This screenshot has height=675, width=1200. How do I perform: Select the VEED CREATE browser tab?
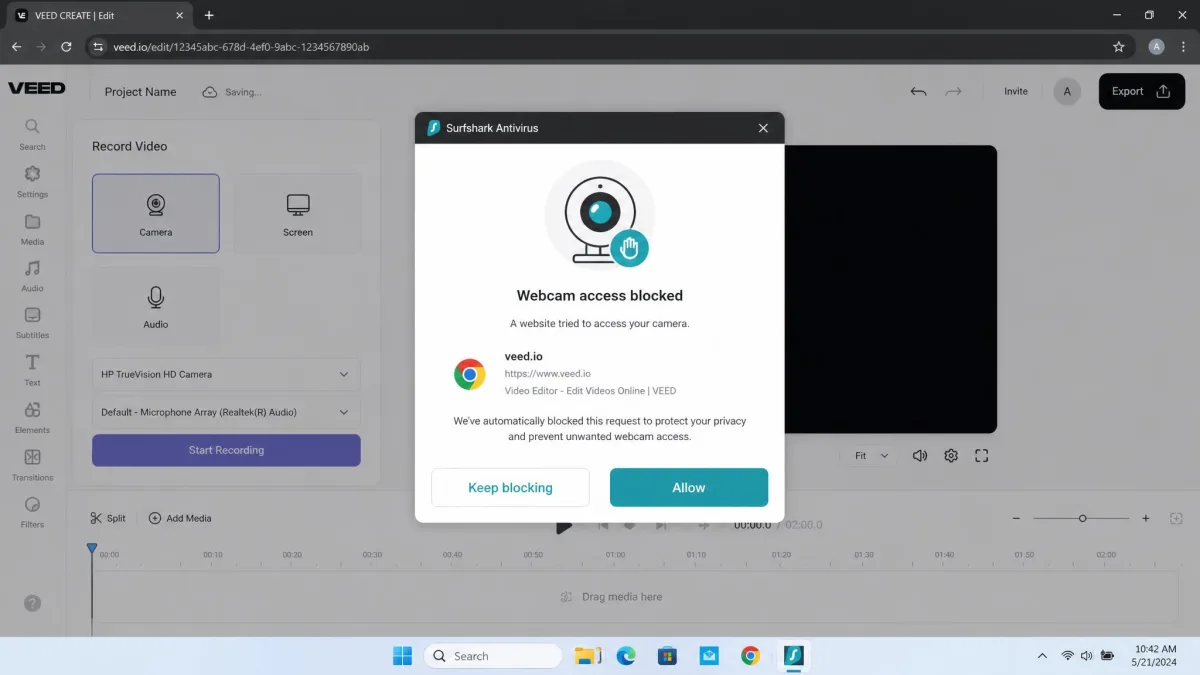pos(96,15)
